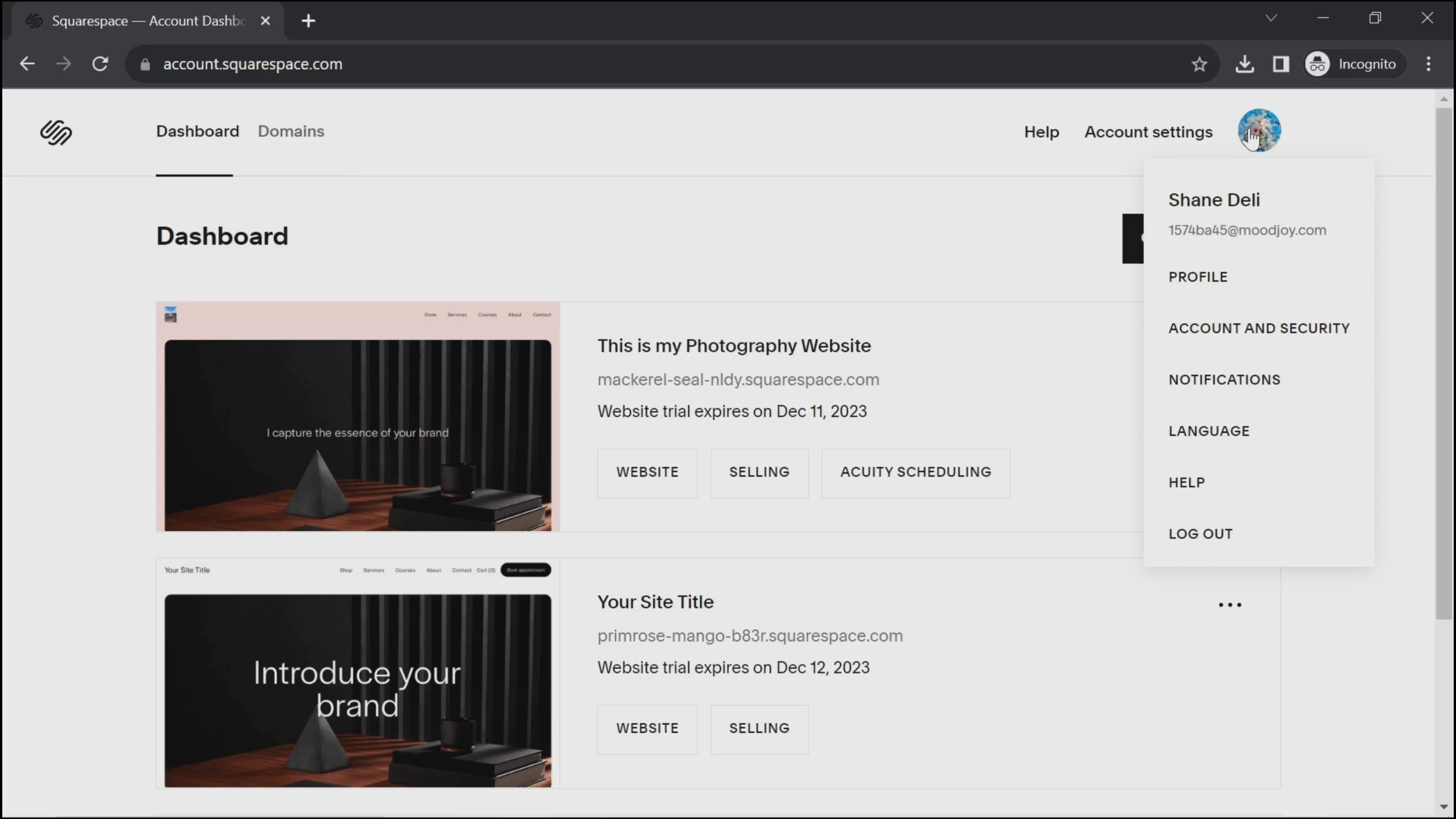Screen dimensions: 1456x819
Task: Open a new browser tab
Action: coord(308,21)
